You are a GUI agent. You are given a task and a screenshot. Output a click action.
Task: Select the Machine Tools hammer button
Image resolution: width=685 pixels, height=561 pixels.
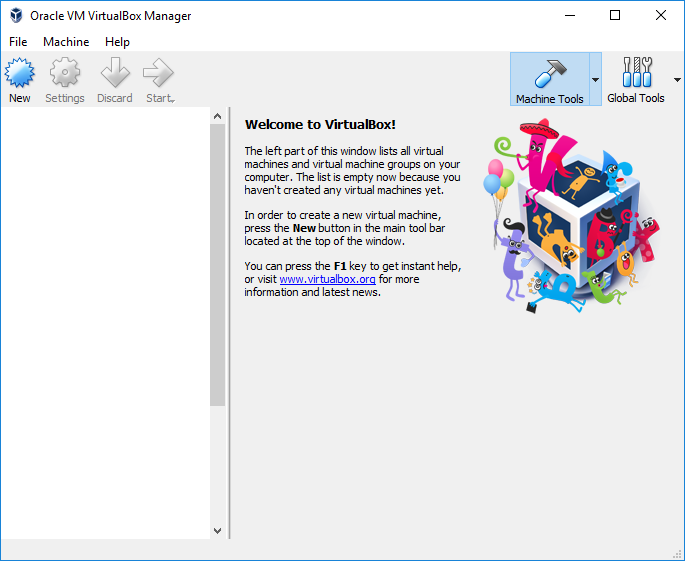pyautogui.click(x=550, y=80)
